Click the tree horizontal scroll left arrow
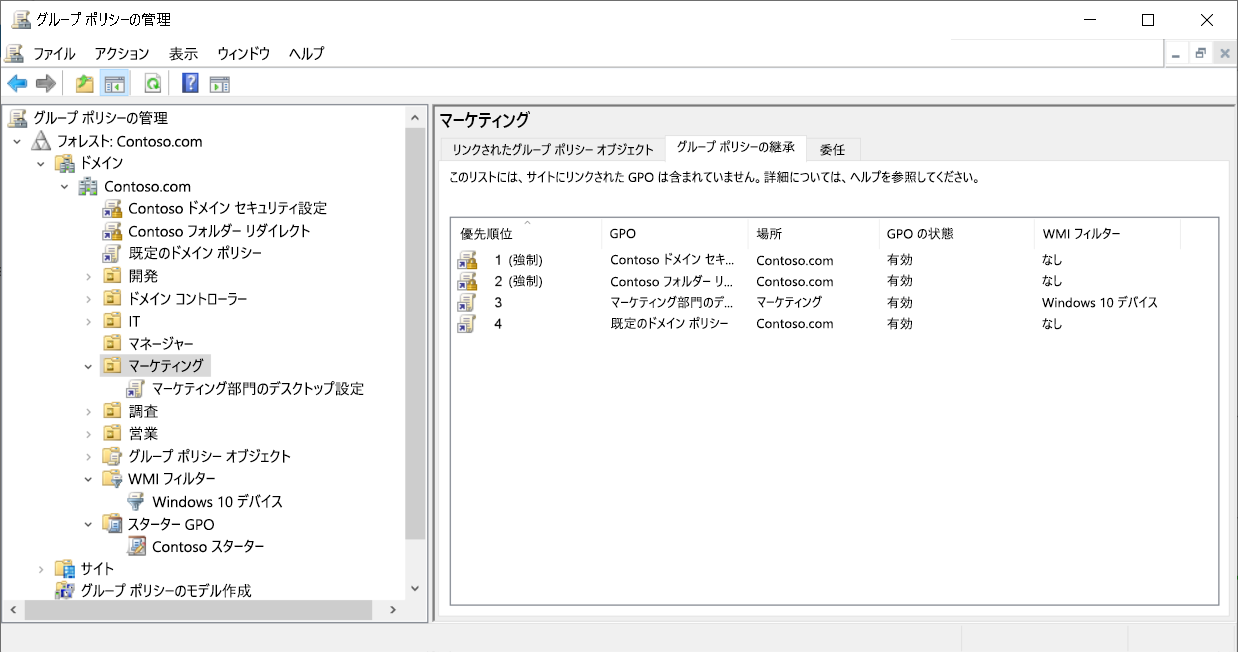Image resolution: width=1238 pixels, height=652 pixels. click(x=12, y=609)
